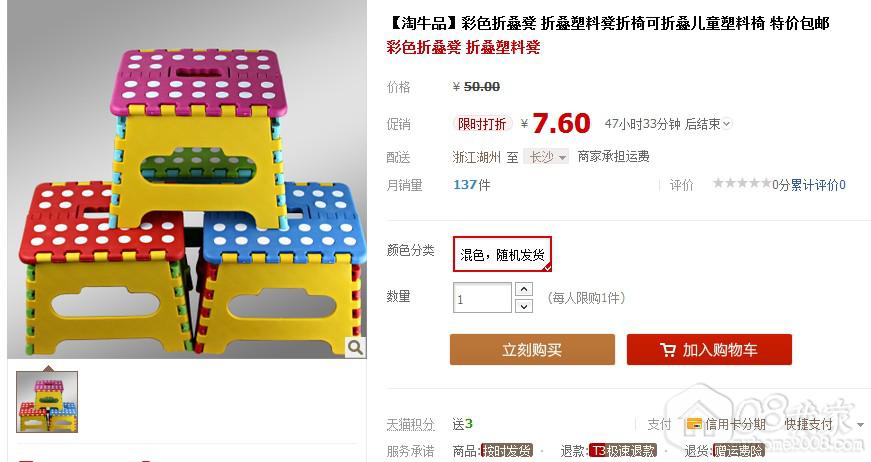Click the 137件 monthly sales link
The image size is (871, 462).
[472, 185]
